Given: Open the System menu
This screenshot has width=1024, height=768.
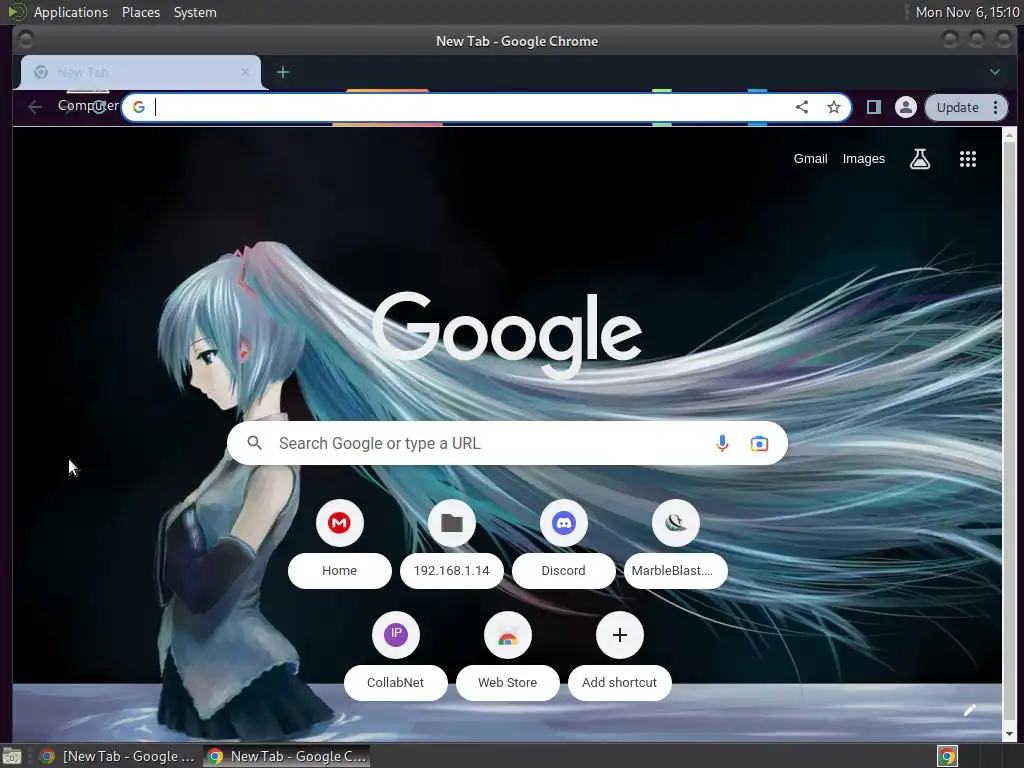Looking at the screenshot, I should pos(195,12).
